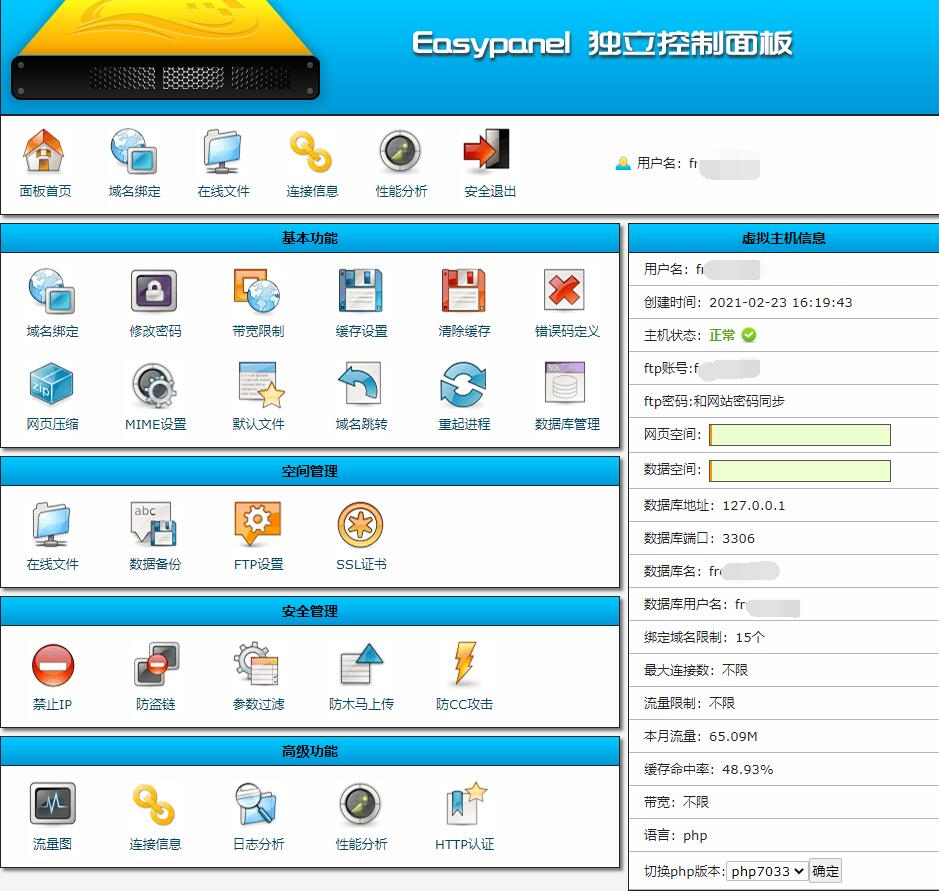
Task: Open 错误码定义 red X icon
Action: 565,290
